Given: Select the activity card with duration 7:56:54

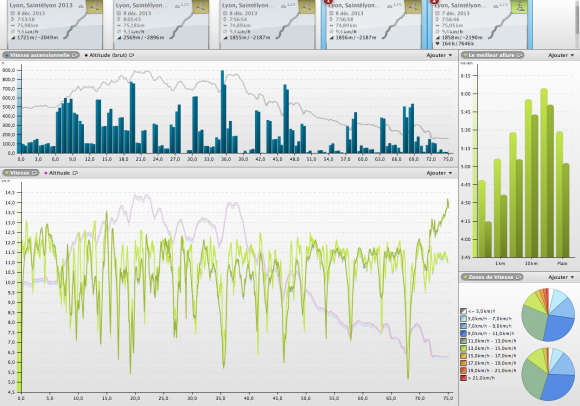Looking at the screenshot, I should (267, 24).
